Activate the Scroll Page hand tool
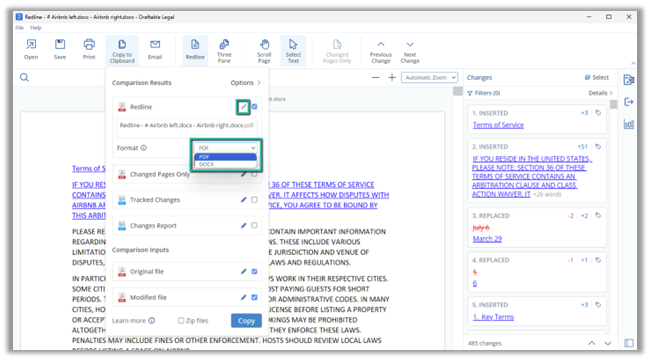650x361 pixels. pyautogui.click(x=264, y=50)
